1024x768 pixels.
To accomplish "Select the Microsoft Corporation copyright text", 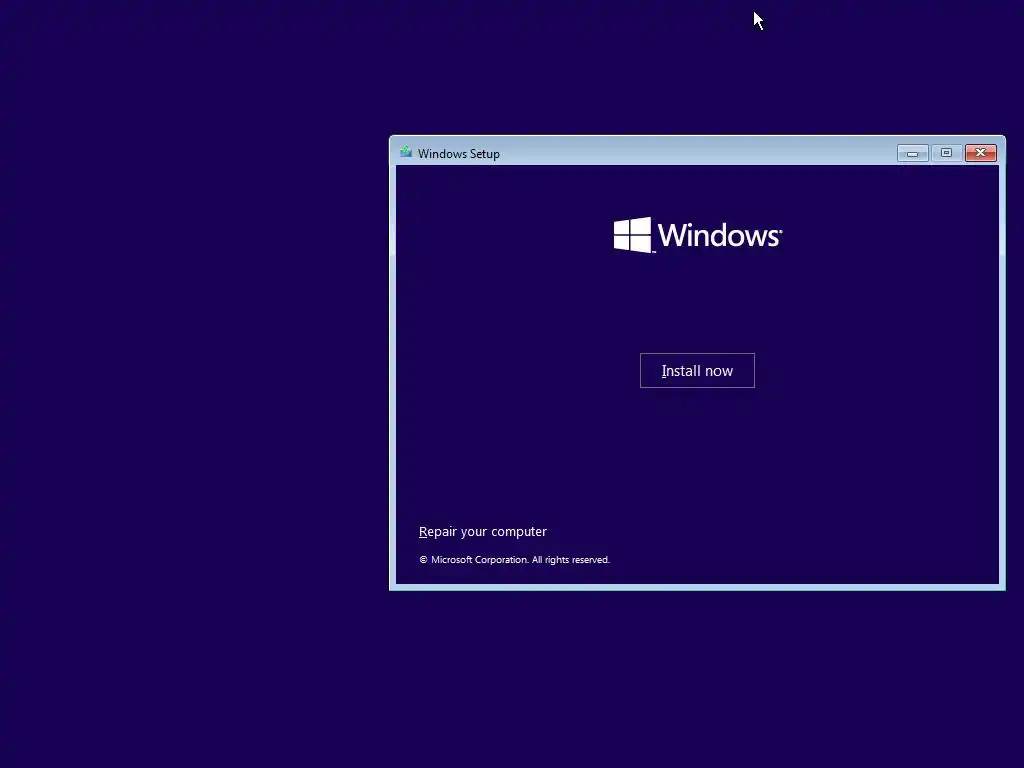I will click(x=515, y=560).
